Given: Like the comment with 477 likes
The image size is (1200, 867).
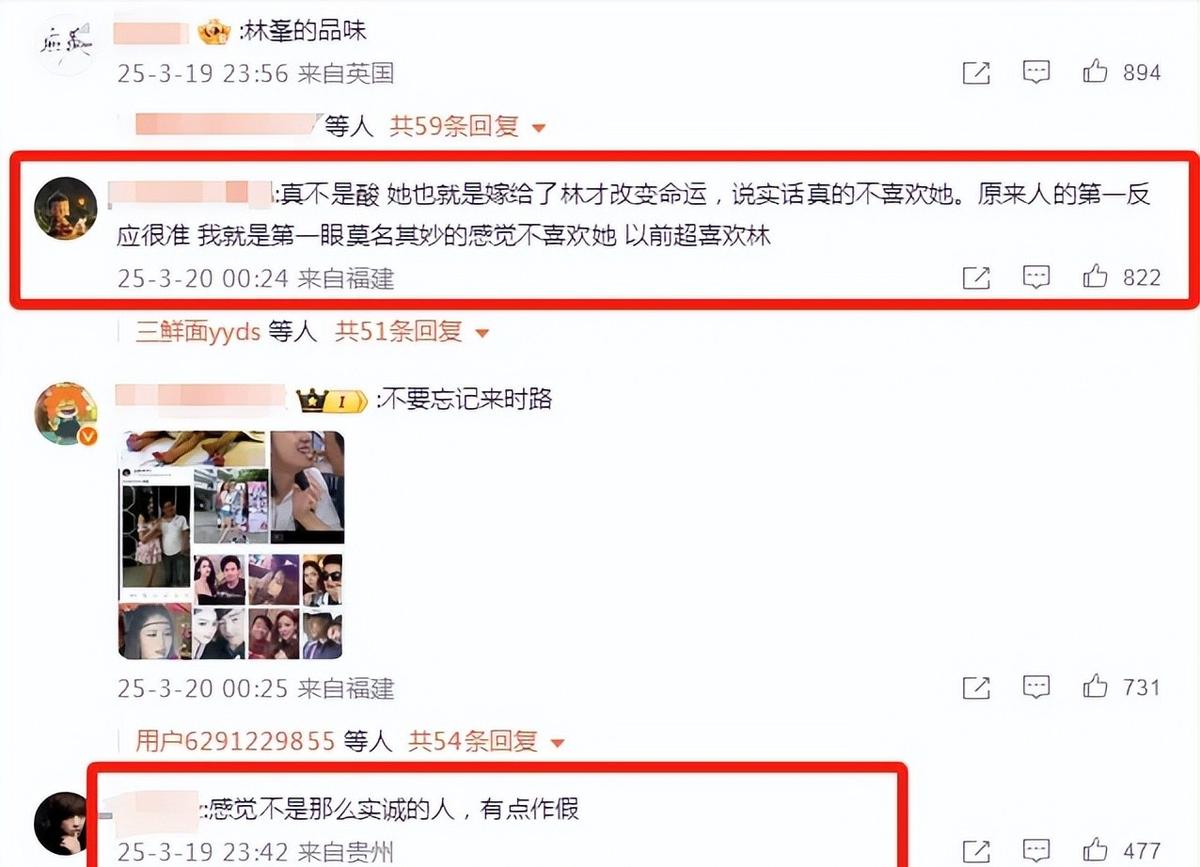Looking at the screenshot, I should tap(1095, 852).
